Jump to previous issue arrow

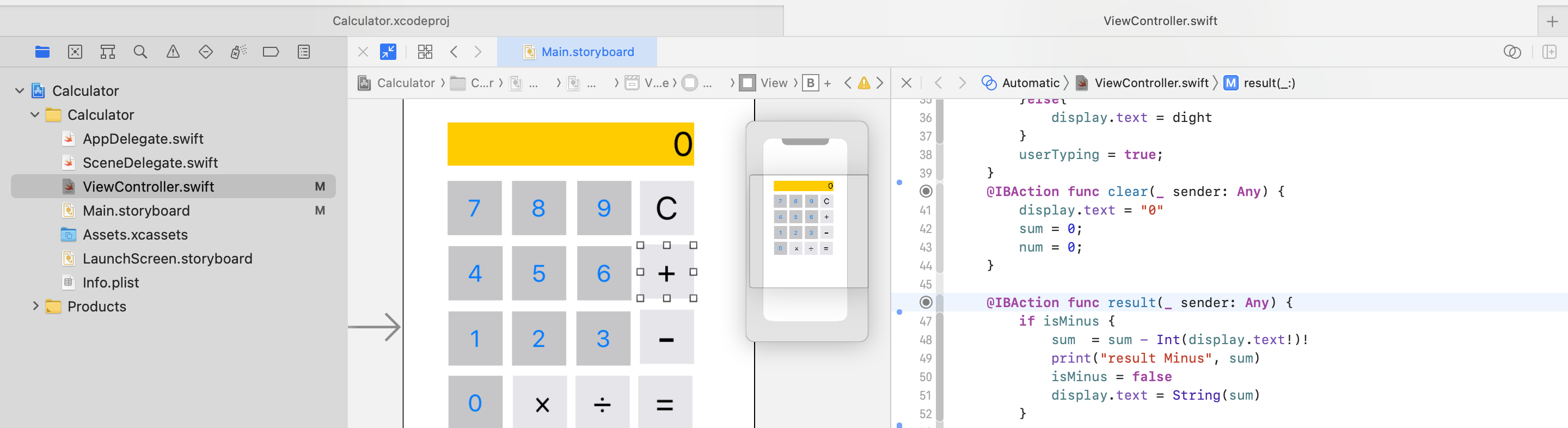point(848,83)
